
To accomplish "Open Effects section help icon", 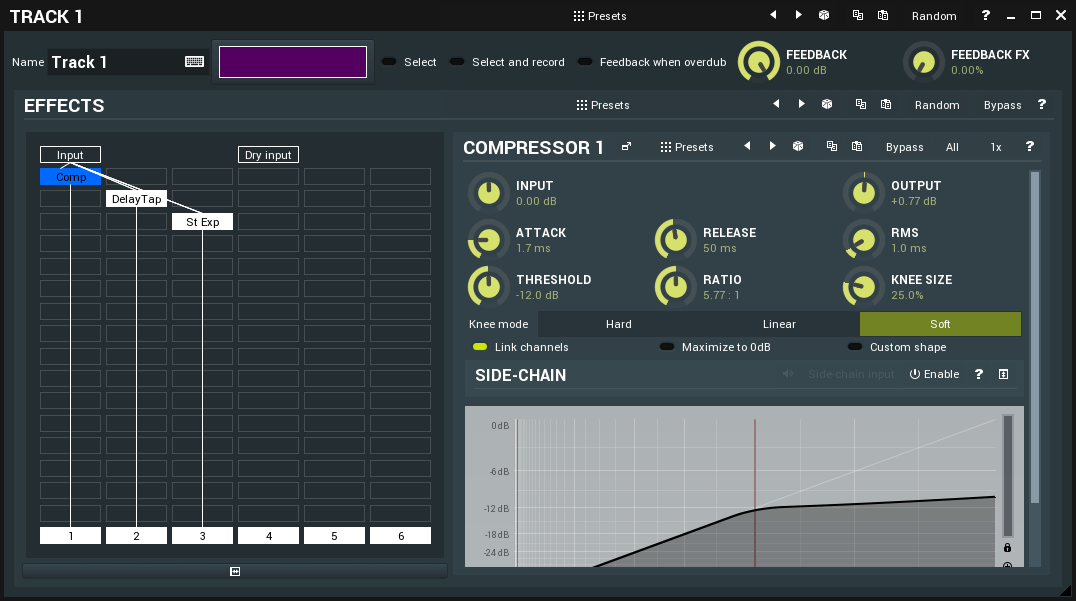I will [1042, 104].
